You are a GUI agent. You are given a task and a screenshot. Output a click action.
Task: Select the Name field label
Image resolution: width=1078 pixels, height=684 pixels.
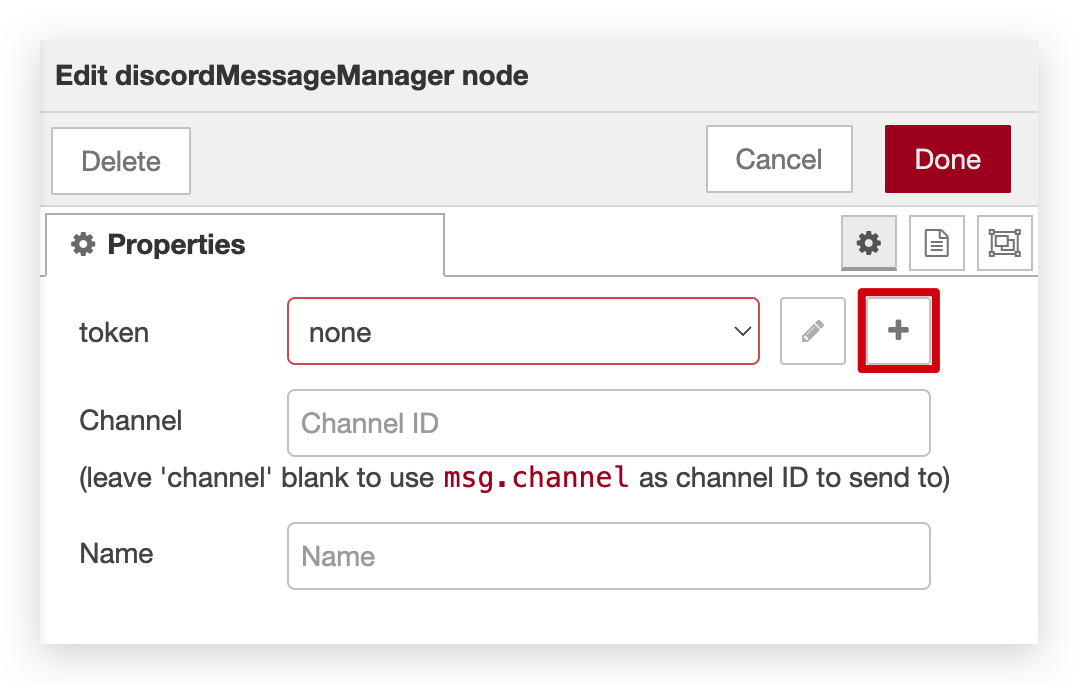point(116,553)
